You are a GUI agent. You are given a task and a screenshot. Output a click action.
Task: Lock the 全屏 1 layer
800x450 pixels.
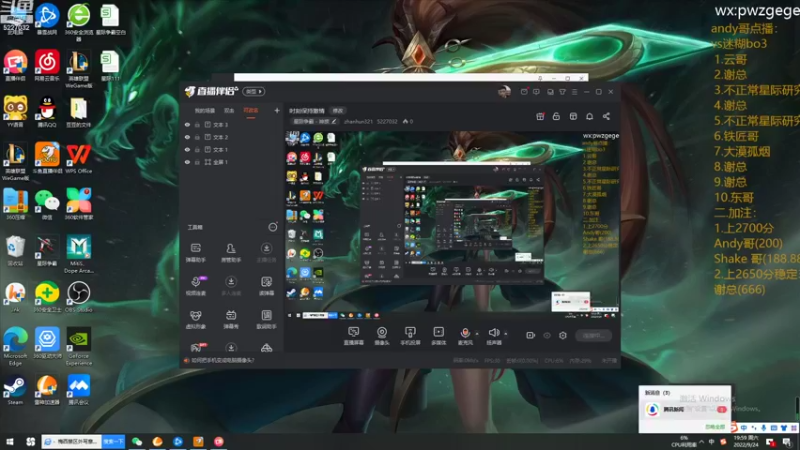[x=197, y=162]
